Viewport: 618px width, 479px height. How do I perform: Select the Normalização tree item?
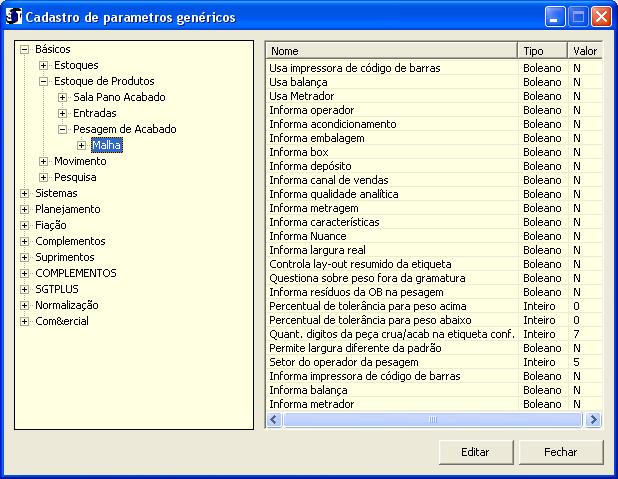67,305
